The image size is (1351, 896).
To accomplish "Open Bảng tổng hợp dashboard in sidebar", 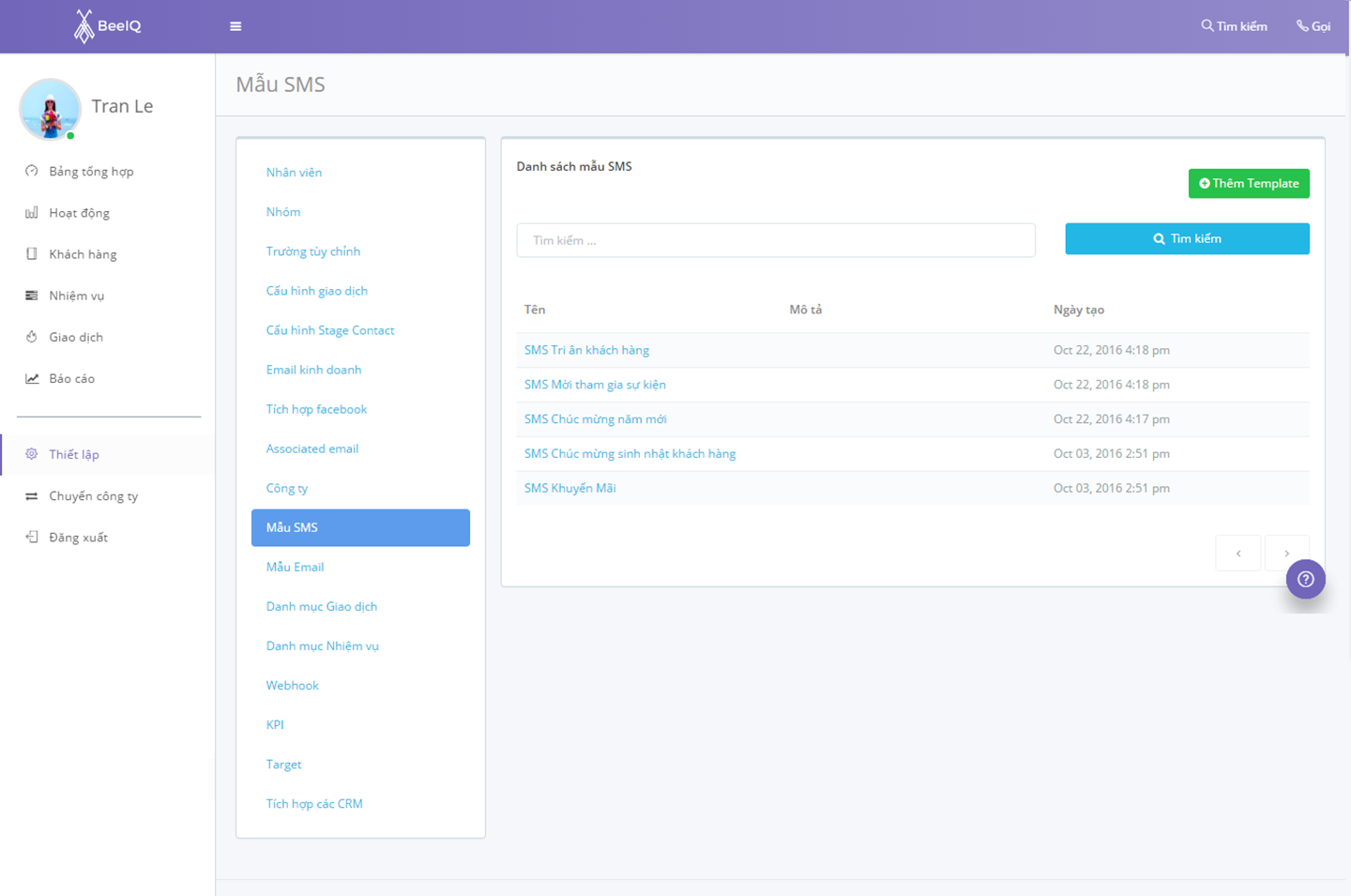I will click(91, 172).
